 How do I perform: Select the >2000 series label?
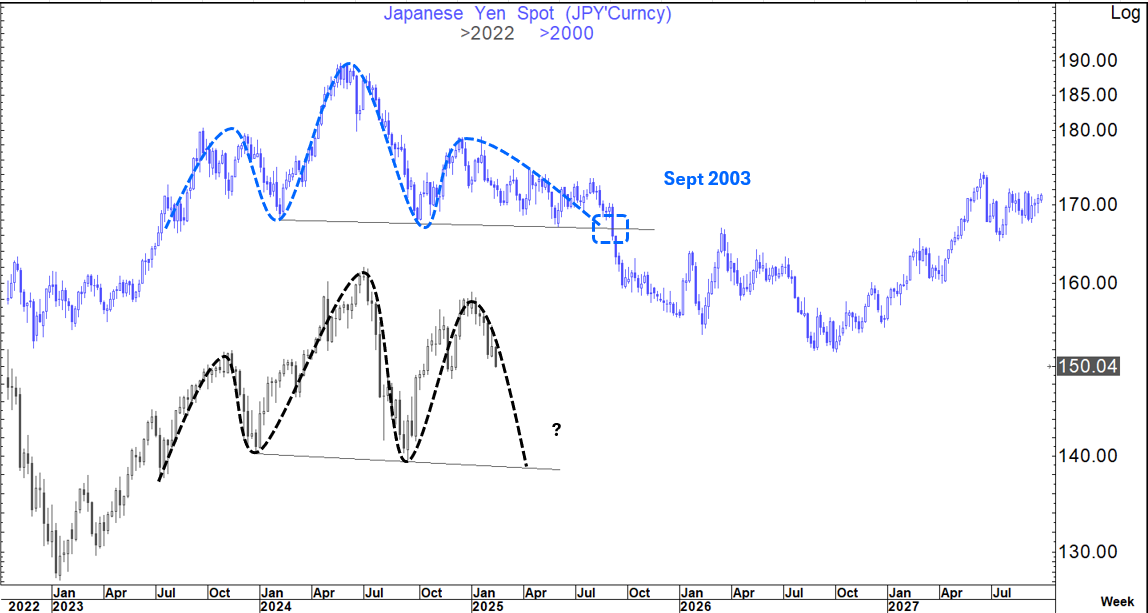point(566,33)
